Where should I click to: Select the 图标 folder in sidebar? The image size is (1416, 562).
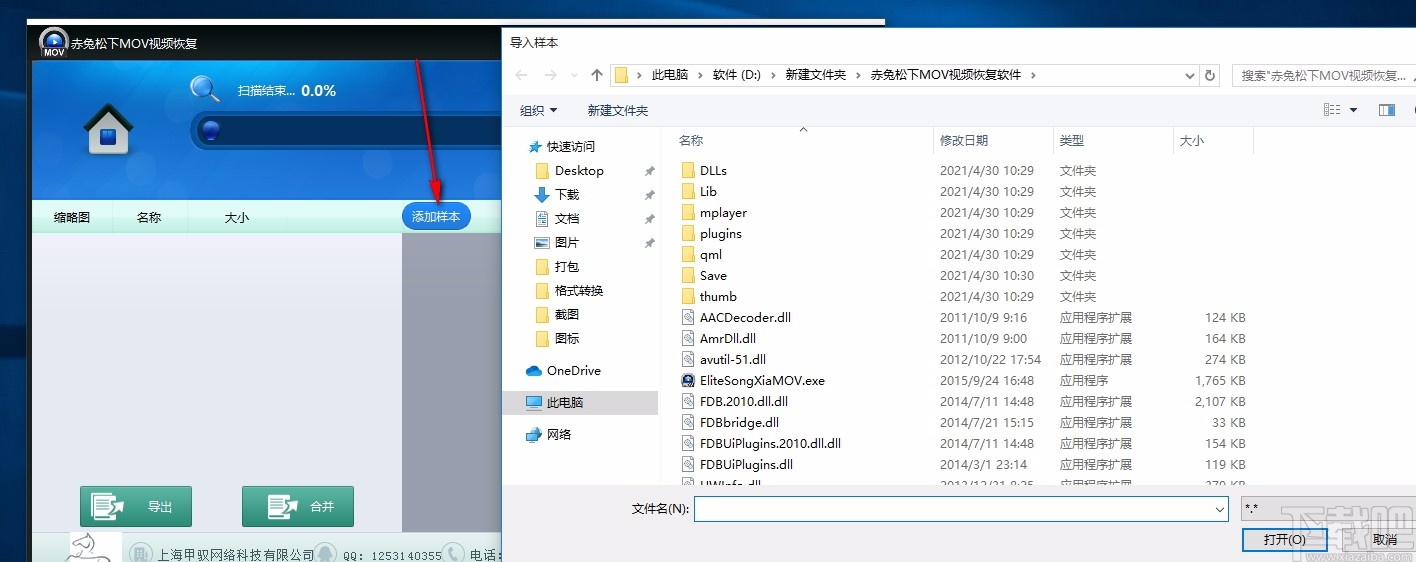[x=567, y=339]
